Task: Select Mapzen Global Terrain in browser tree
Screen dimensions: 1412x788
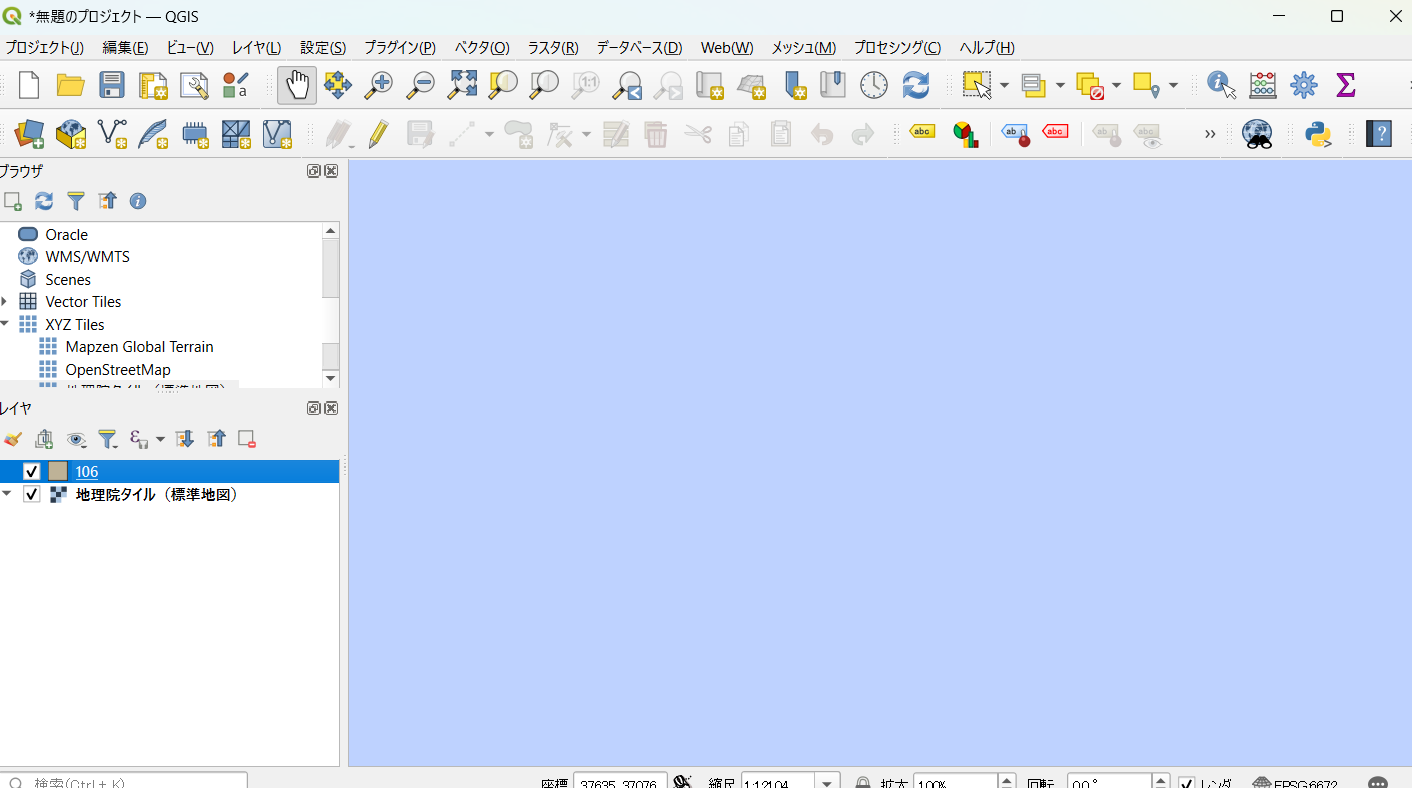Action: (x=139, y=347)
